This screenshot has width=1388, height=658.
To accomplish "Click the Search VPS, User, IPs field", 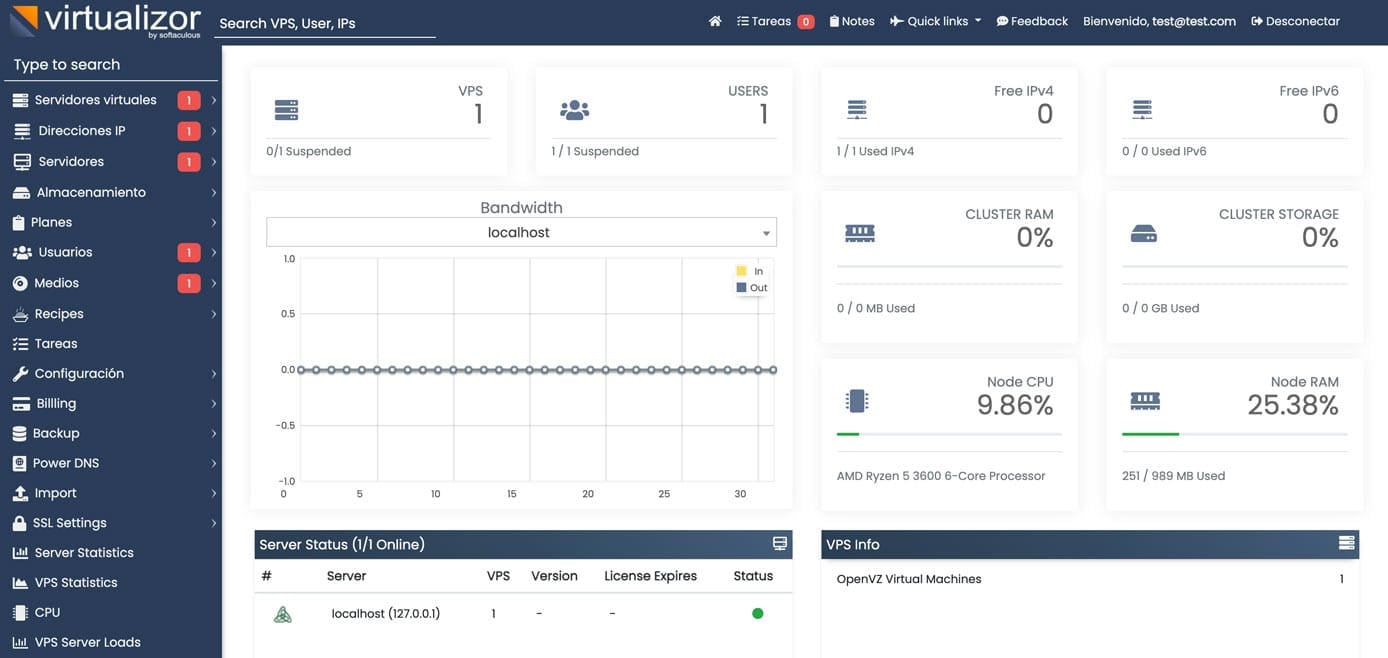I will point(325,22).
